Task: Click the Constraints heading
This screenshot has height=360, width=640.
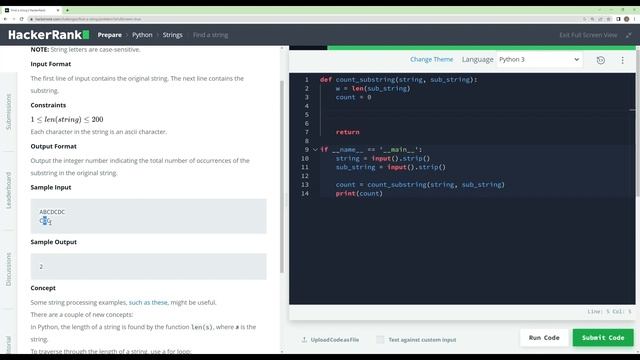Action: click(48, 105)
